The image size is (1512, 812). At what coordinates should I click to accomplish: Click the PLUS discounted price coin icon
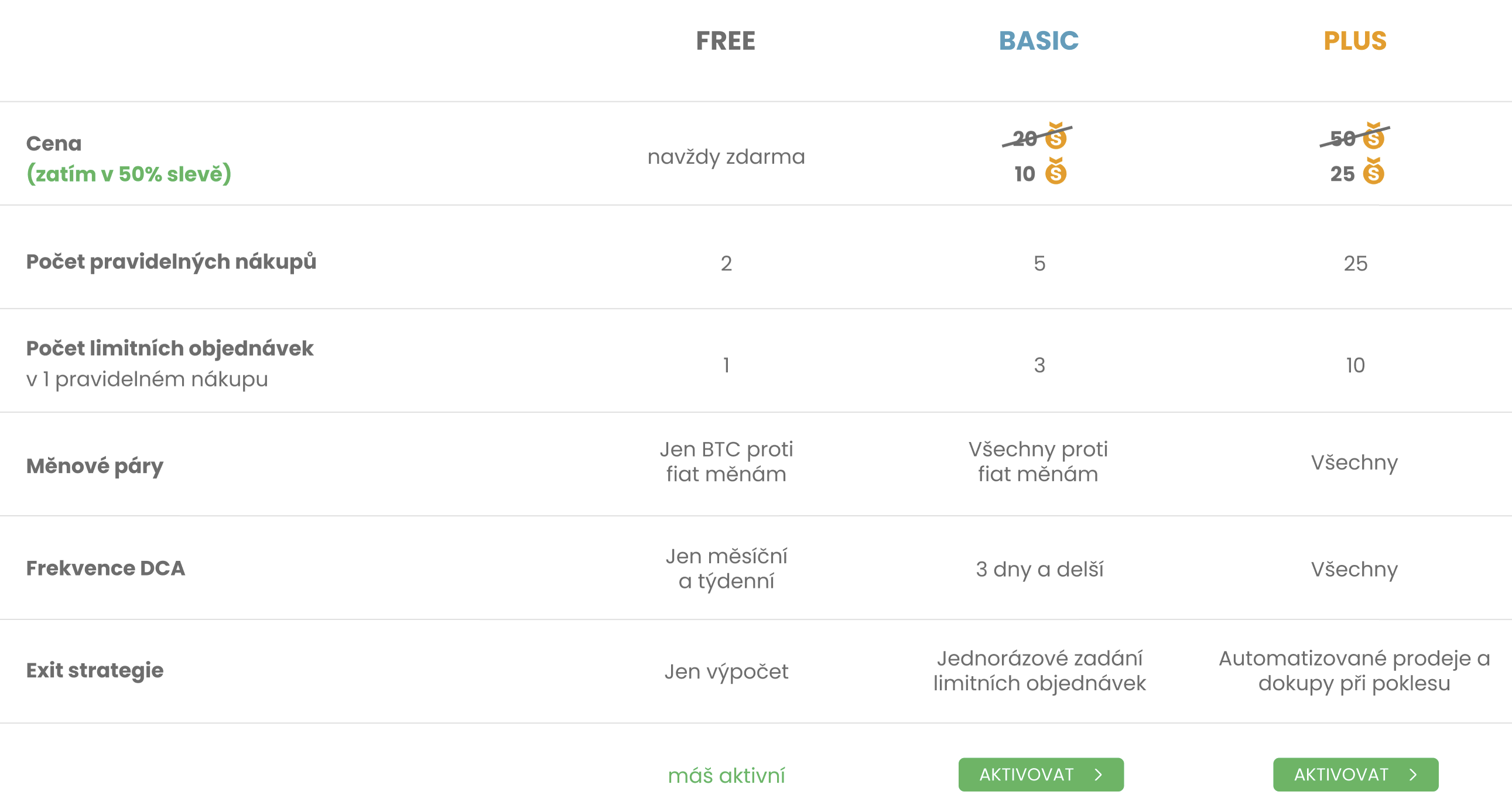[x=1373, y=172]
